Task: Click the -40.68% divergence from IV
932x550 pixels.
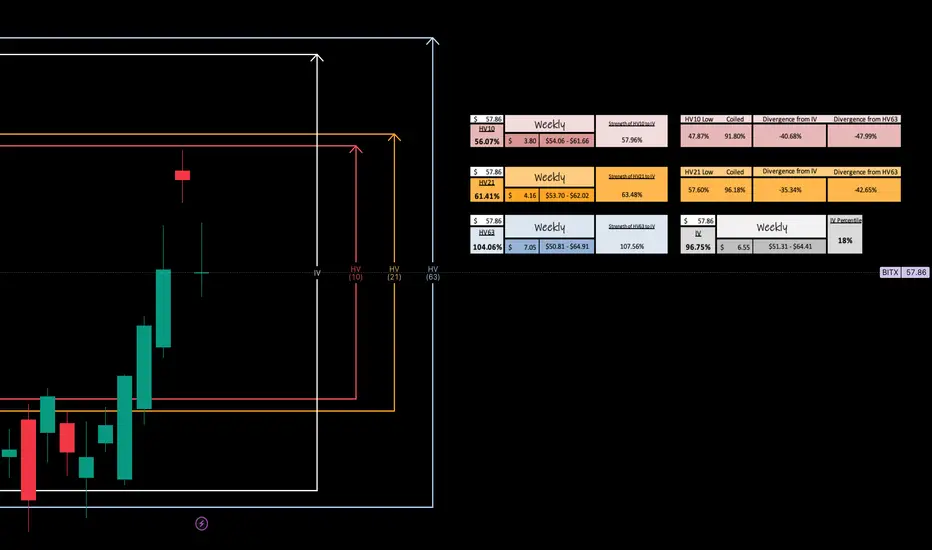Action: 789,136
